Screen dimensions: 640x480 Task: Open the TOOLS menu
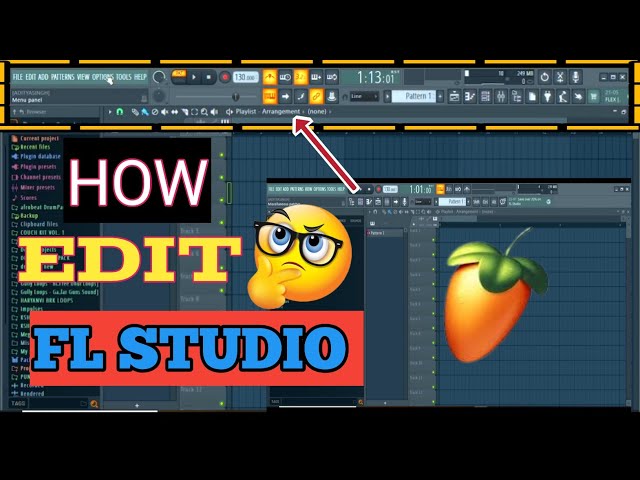point(124,77)
